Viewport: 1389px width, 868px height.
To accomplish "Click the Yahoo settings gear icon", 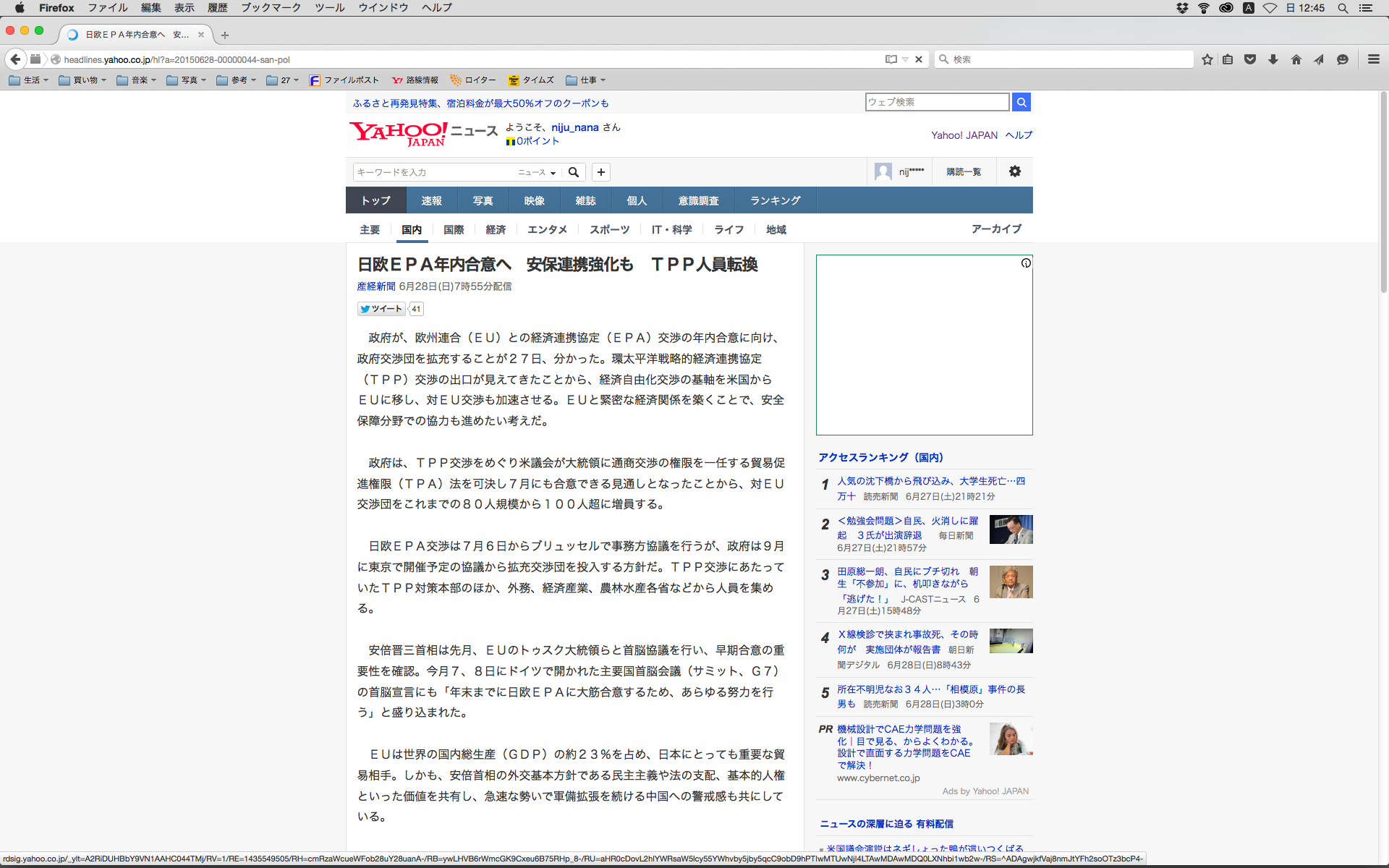I will (x=1014, y=171).
